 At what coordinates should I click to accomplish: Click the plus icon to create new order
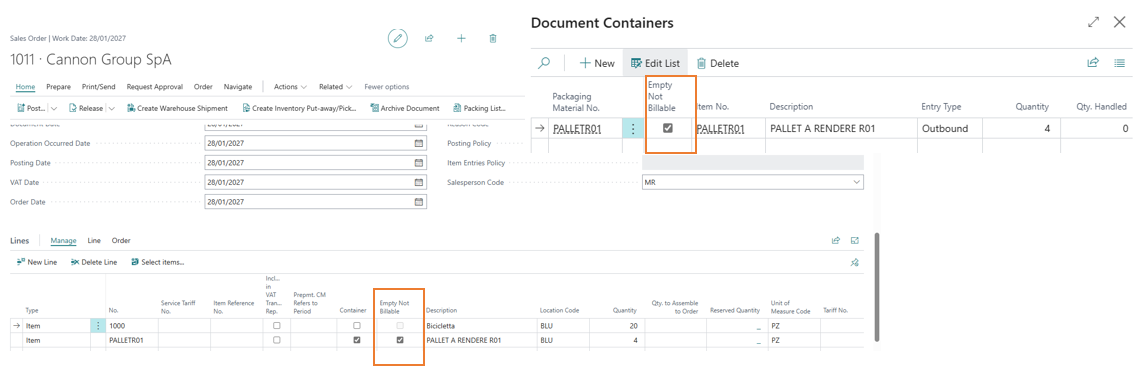click(x=461, y=39)
